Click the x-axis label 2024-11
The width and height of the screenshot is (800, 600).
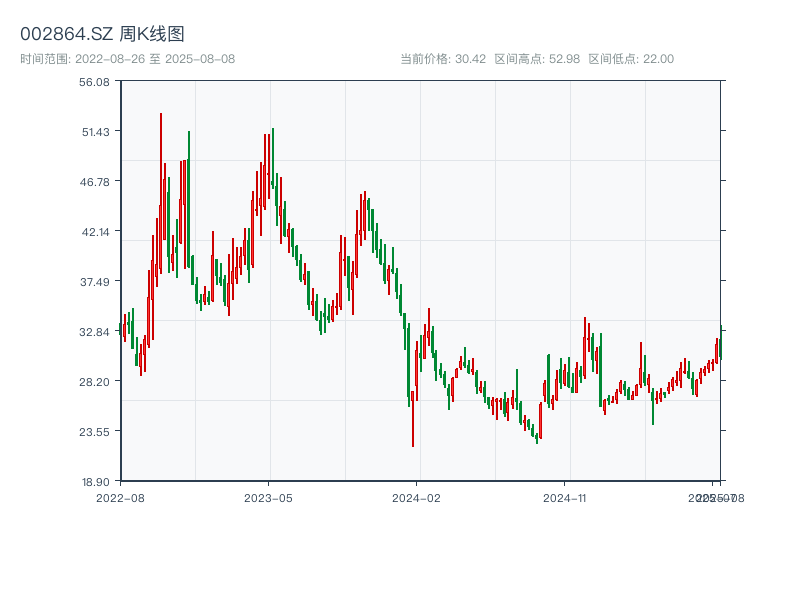click(x=564, y=498)
